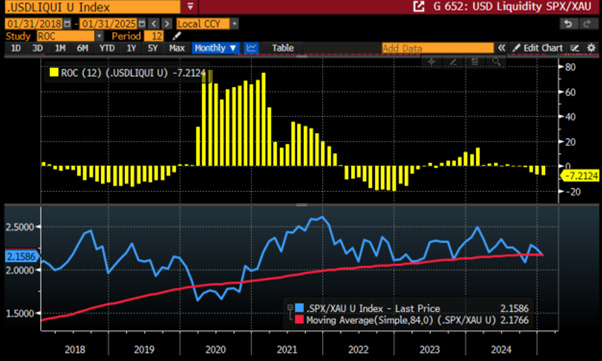
Task: Open the annotate chart icon next to Edit Chart
Action: point(575,48)
